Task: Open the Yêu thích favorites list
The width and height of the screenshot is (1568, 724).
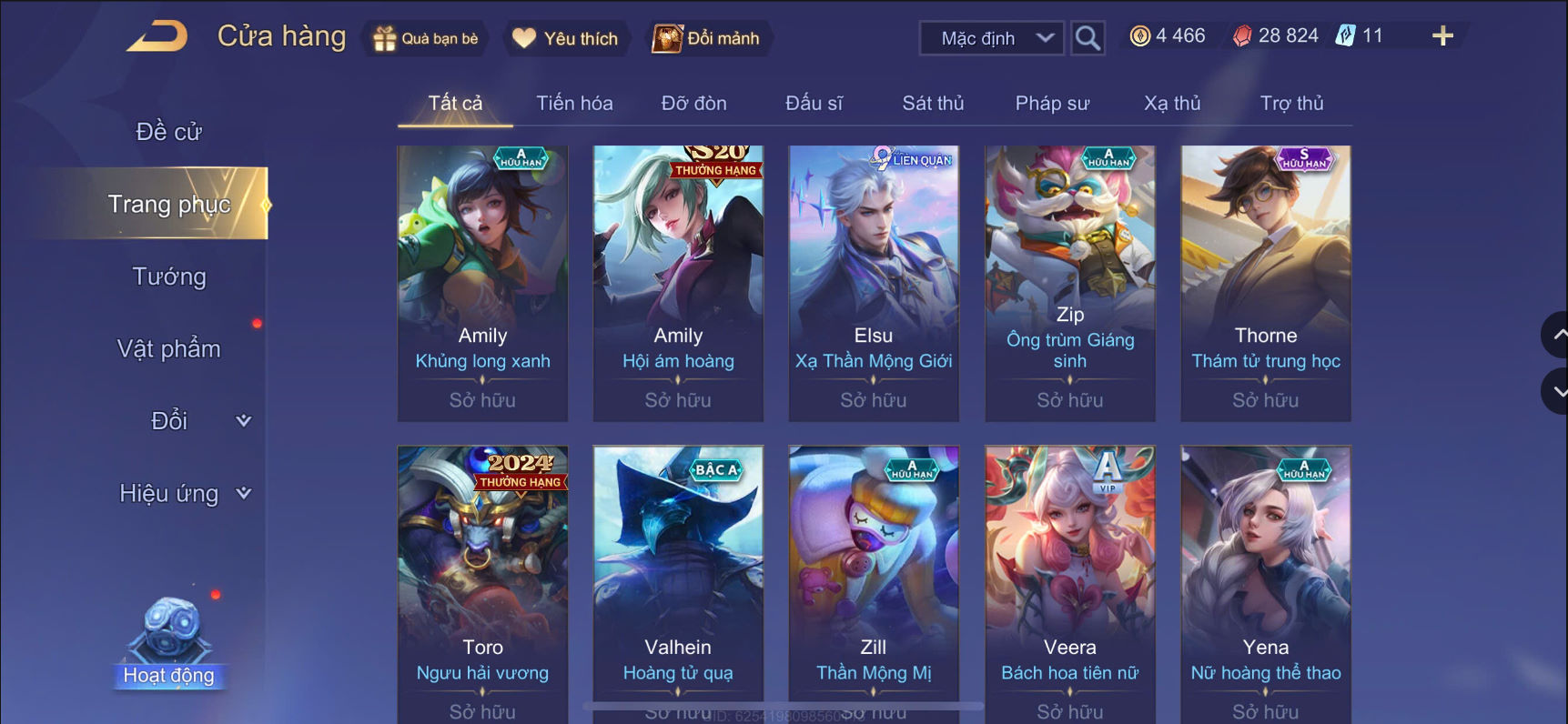Action: click(x=565, y=38)
